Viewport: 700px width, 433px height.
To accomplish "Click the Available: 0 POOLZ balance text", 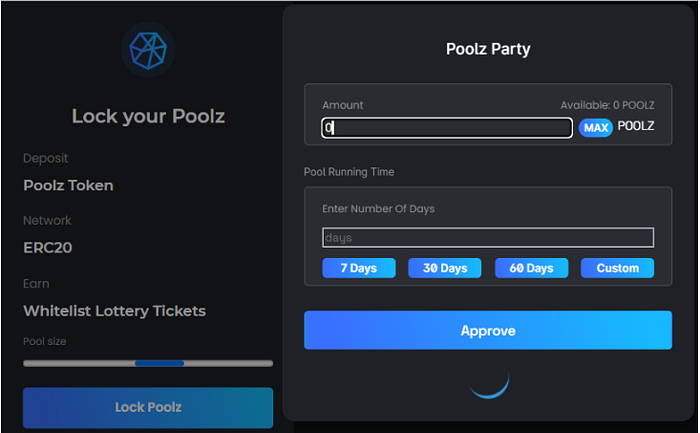I will click(606, 105).
